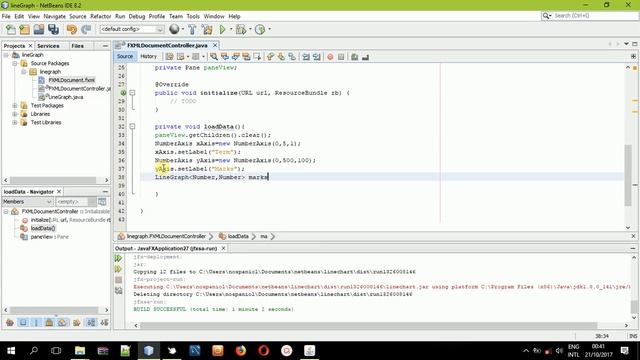Open the Team menu
Viewport: 640px width, 360px height.
tap(176, 16)
